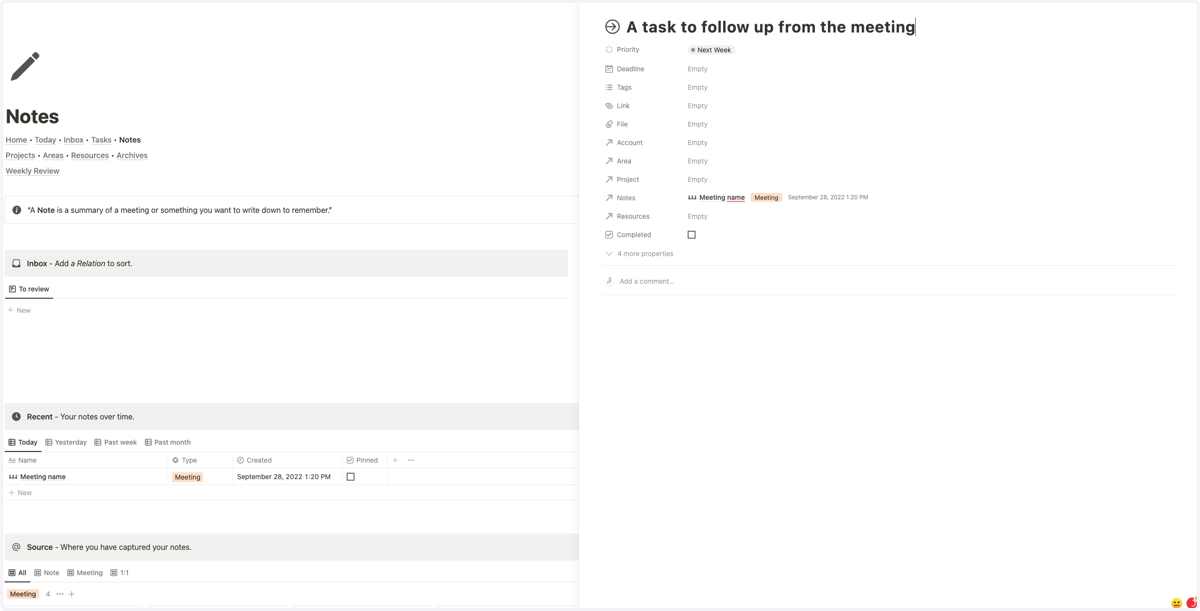This screenshot has width=1200, height=611.
Task: Click the @ icon beside Source
Action: [x=16, y=547]
